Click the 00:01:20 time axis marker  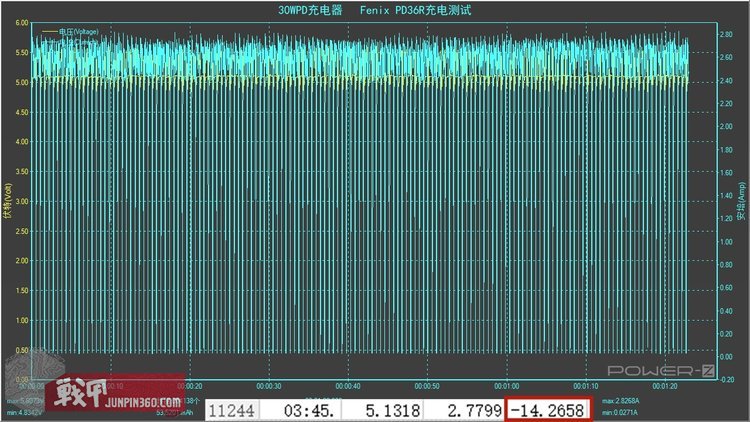point(664,385)
